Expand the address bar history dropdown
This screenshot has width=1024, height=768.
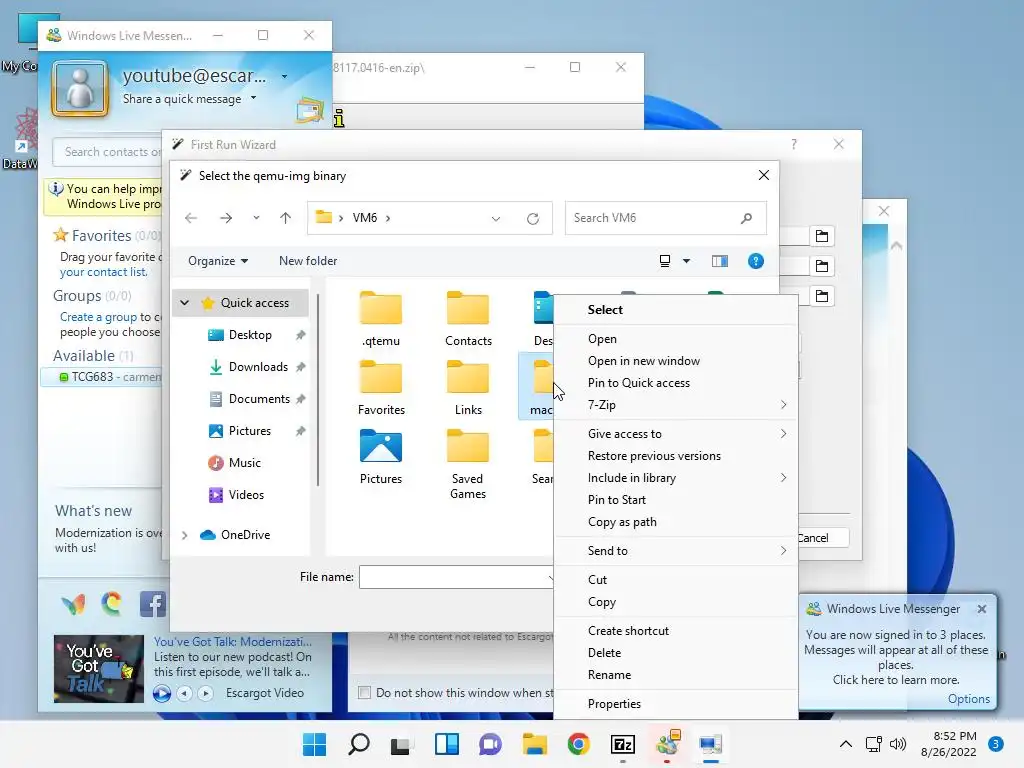(x=496, y=219)
